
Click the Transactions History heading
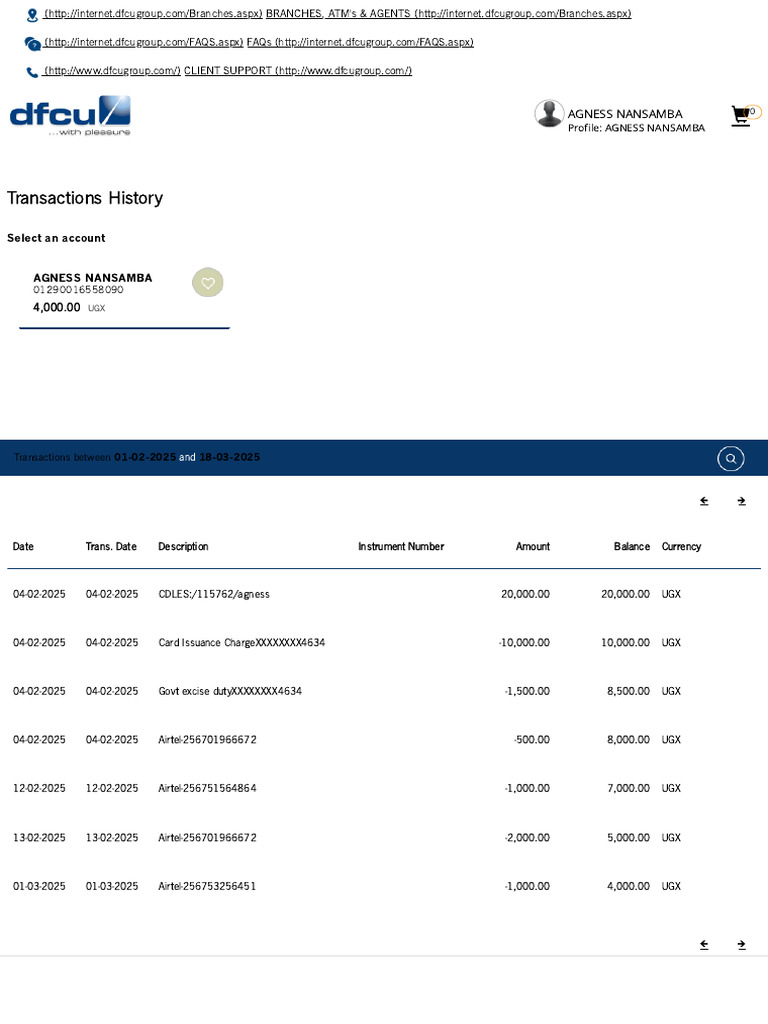click(85, 198)
